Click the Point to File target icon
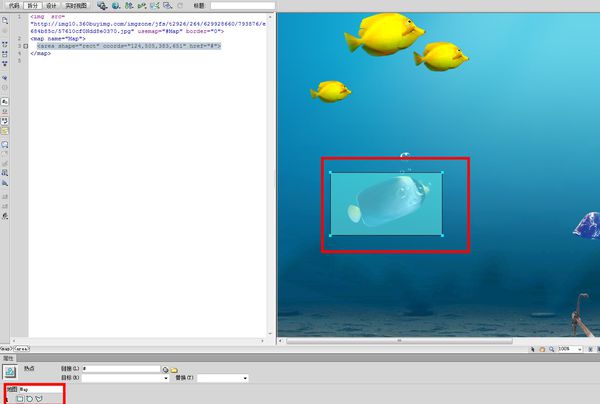 click(x=165, y=370)
